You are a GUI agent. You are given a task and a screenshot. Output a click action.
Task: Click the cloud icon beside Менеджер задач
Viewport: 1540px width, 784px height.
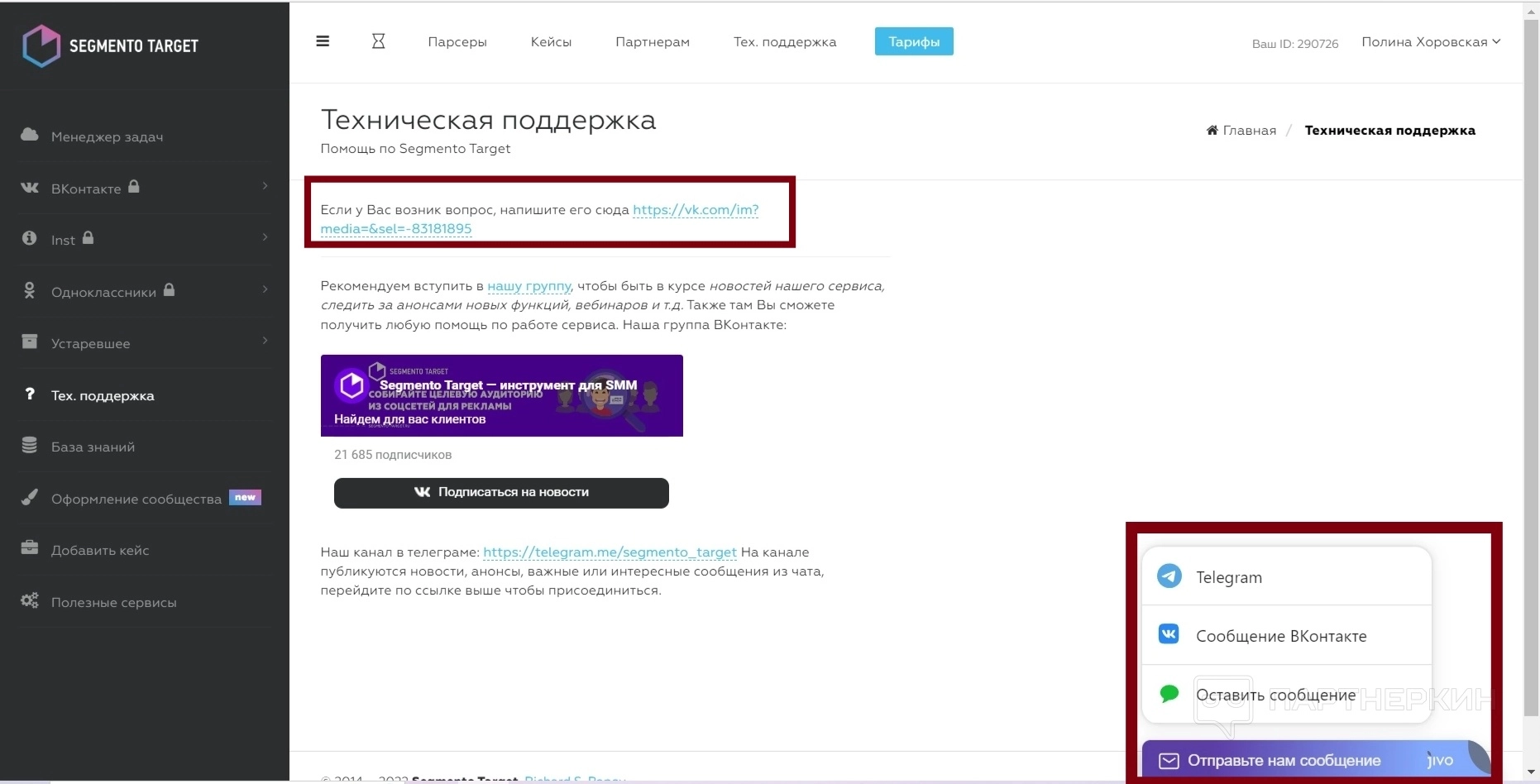[x=30, y=135]
